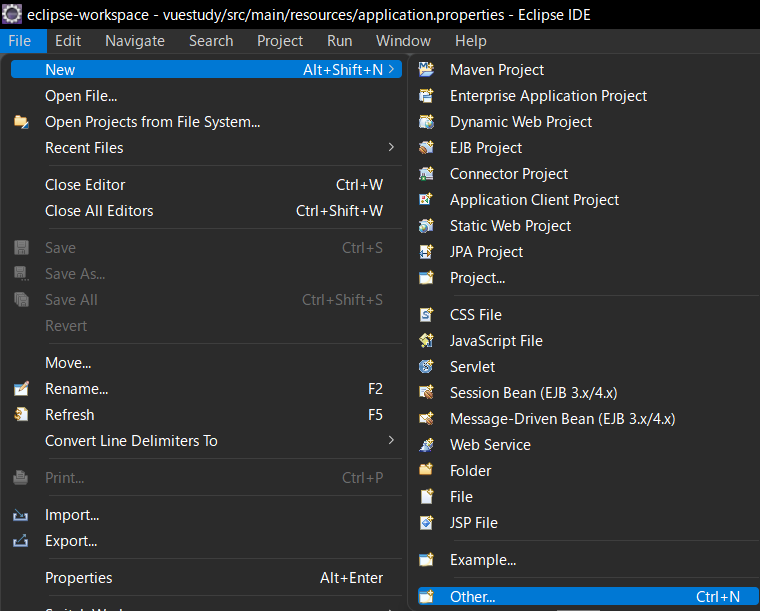Open the File menu
The height and width of the screenshot is (611, 760).
(x=20, y=41)
